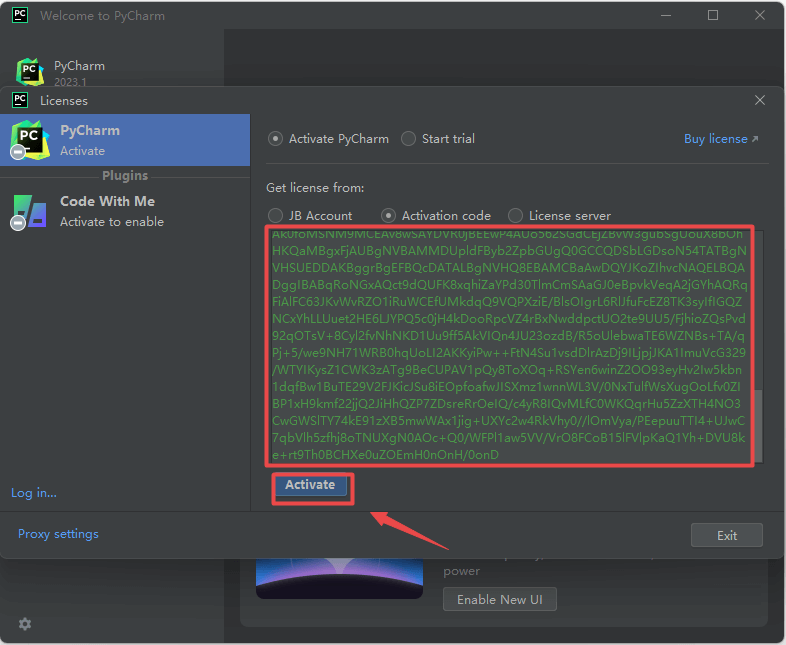Click the PyCharm logo in Licenses list
786x645 pixels.
pyautogui.click(x=29, y=140)
